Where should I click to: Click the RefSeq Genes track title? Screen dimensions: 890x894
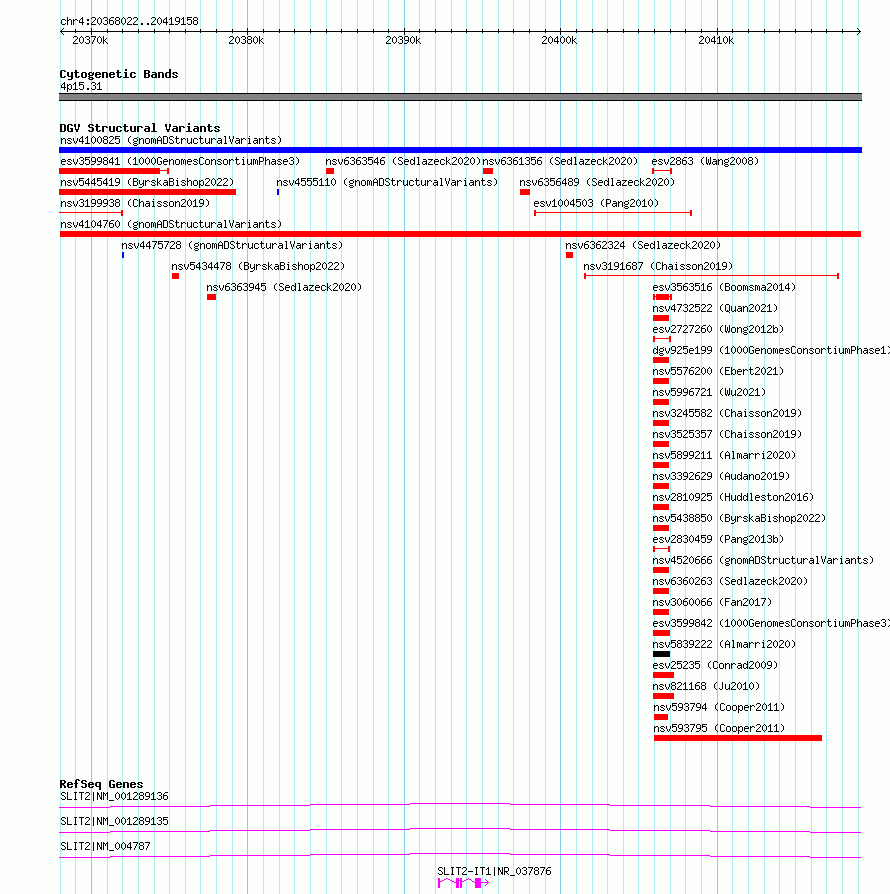click(x=101, y=784)
